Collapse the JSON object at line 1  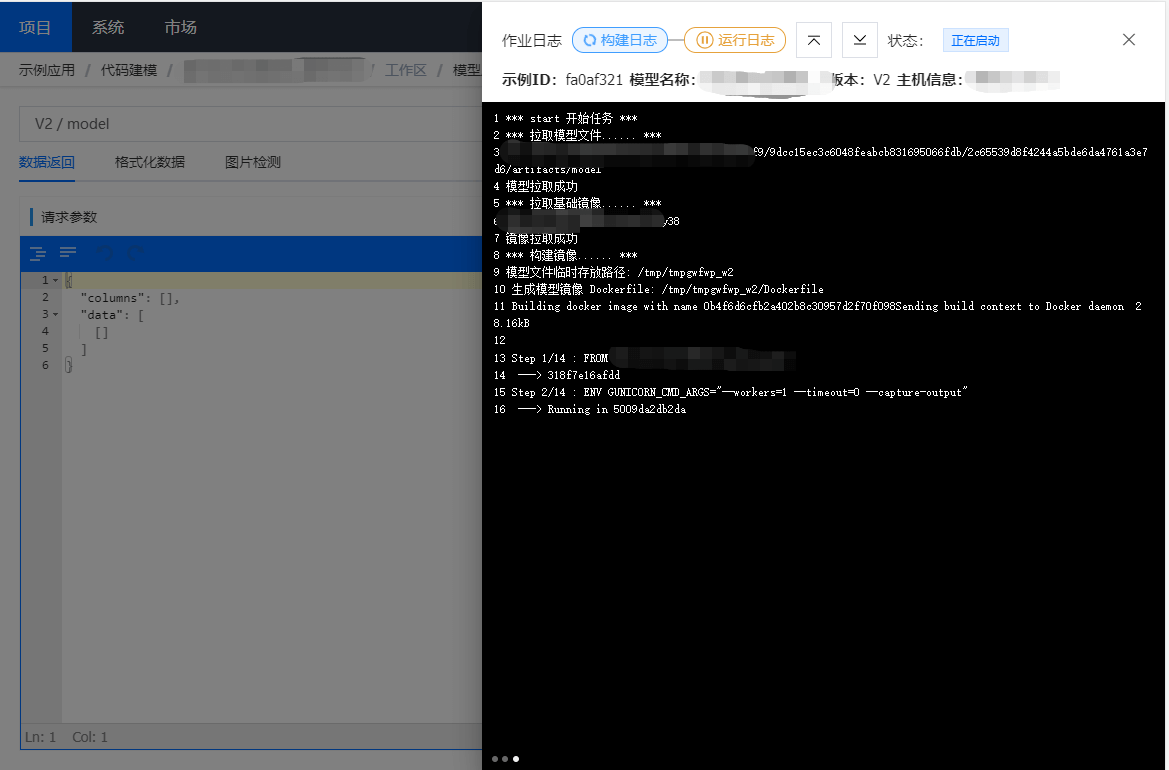pos(55,281)
